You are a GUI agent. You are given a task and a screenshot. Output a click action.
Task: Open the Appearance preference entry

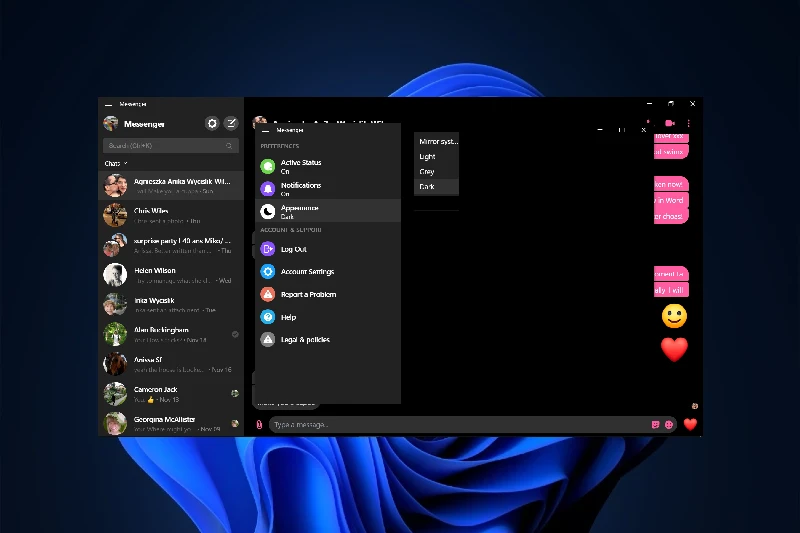click(x=300, y=211)
